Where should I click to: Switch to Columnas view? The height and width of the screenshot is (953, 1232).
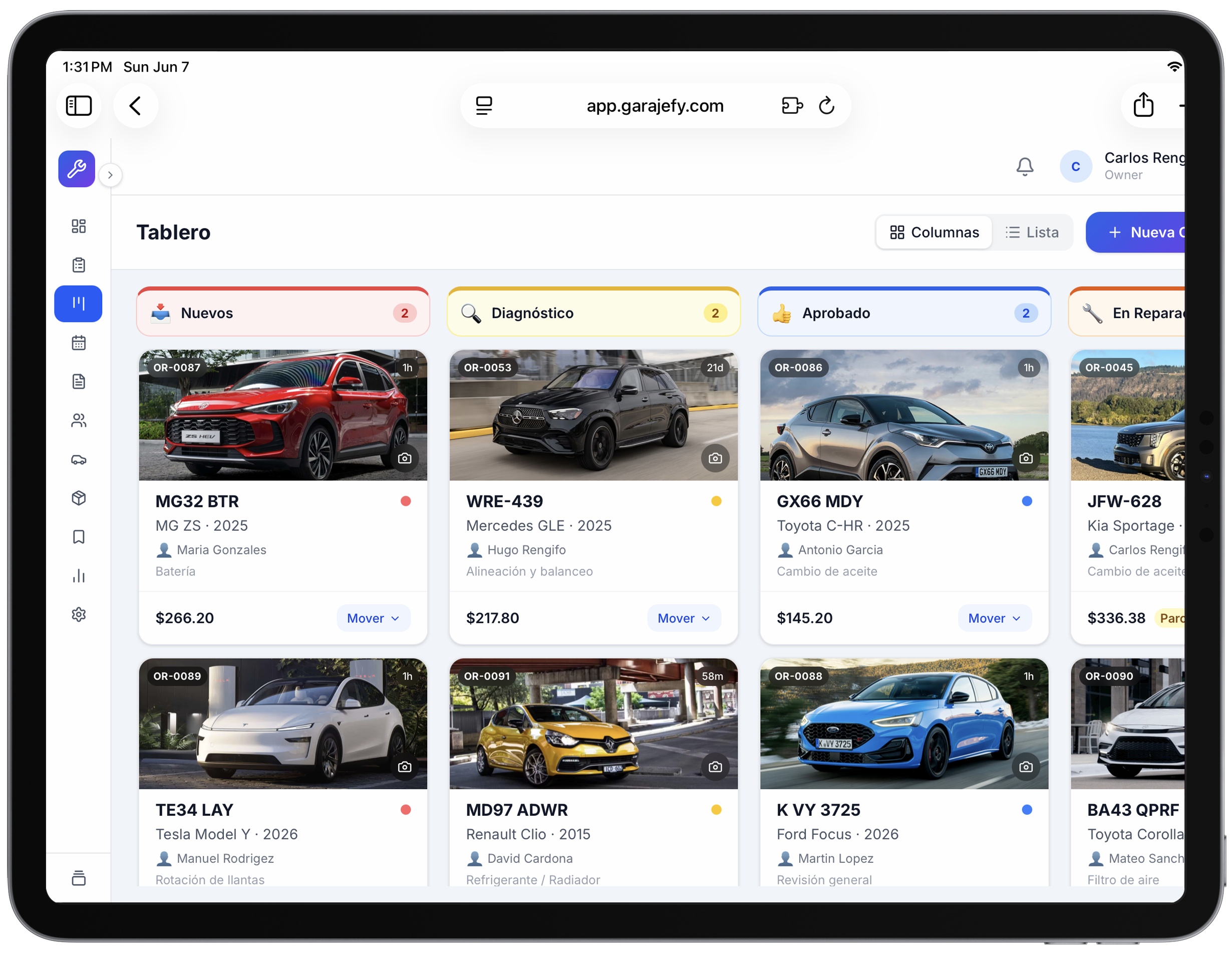click(934, 232)
